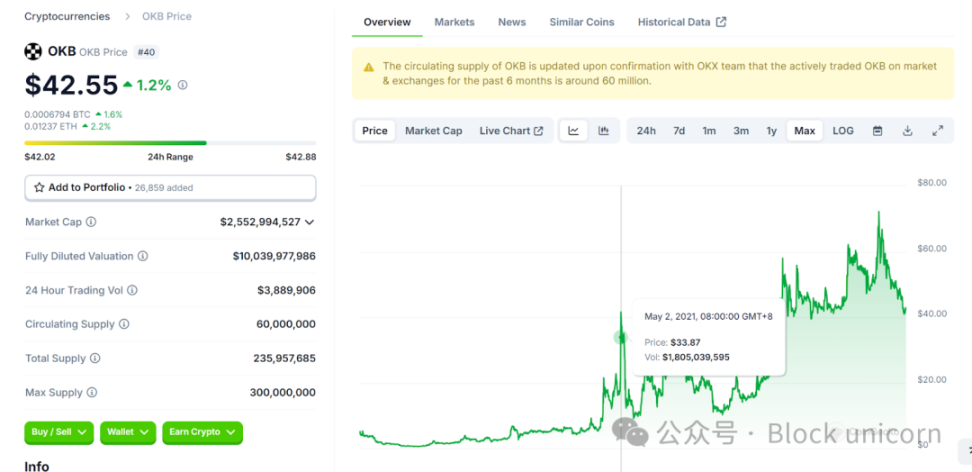Select the Market Cap chart mode
Screen dimensions: 972x472
point(434,131)
